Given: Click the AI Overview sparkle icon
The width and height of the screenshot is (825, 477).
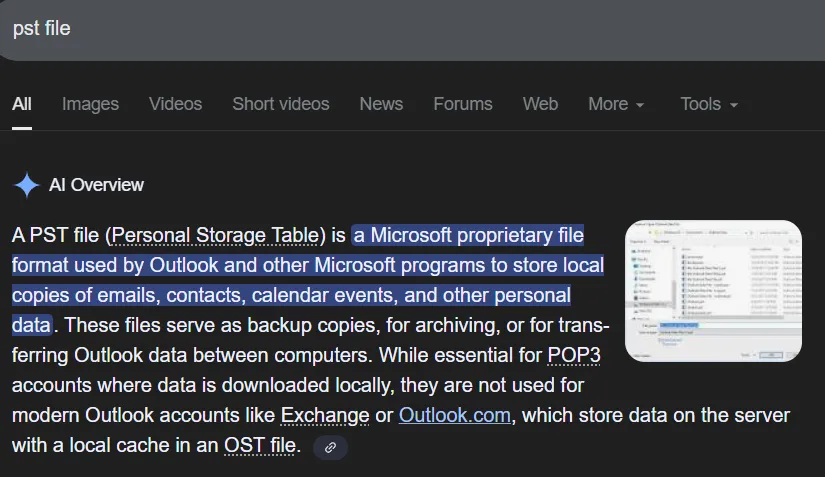Looking at the screenshot, I should [26, 185].
